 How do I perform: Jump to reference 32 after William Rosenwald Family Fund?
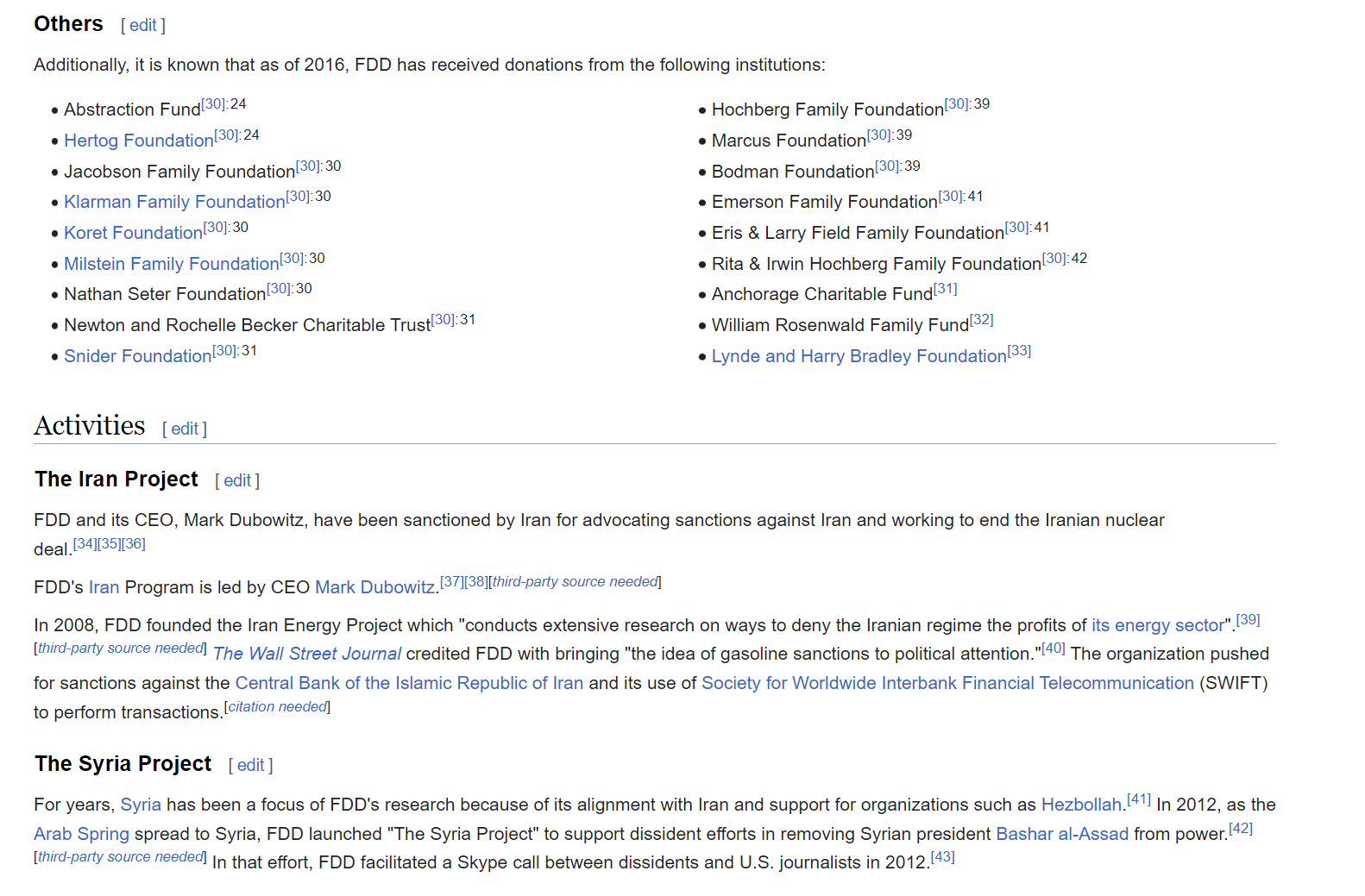point(982,320)
